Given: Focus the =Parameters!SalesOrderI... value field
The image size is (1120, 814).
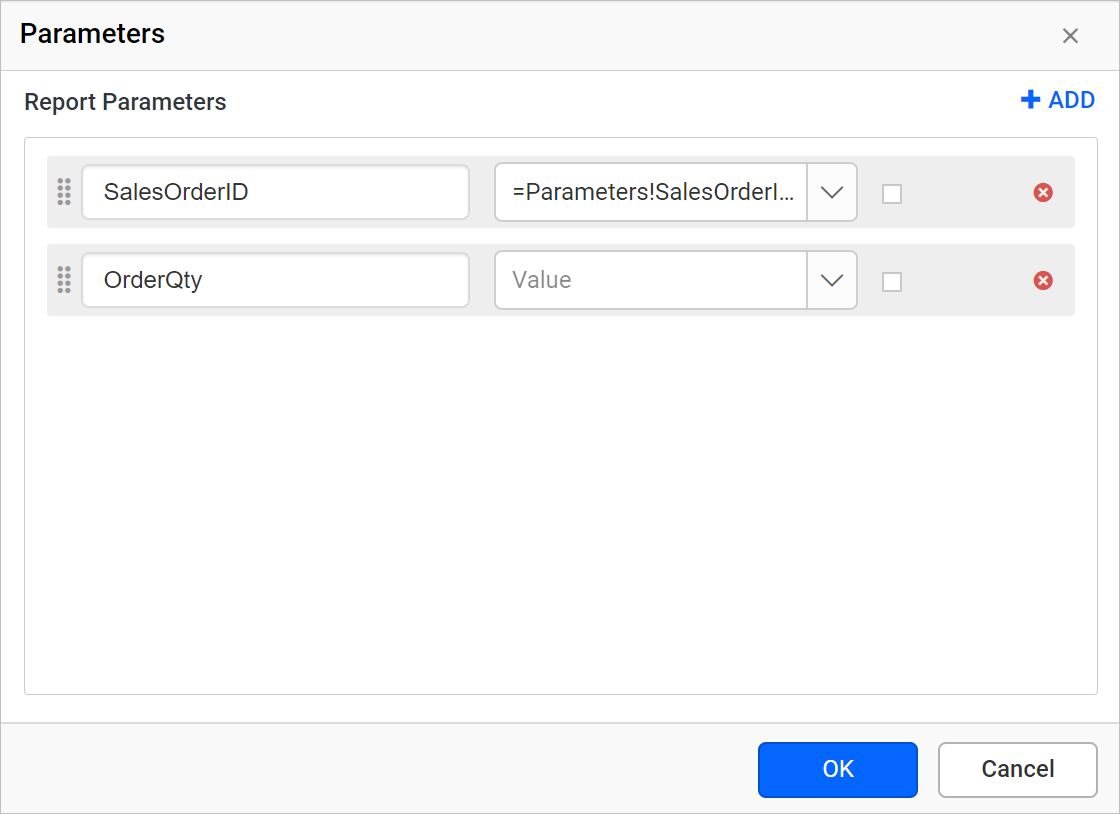Looking at the screenshot, I should (x=651, y=192).
